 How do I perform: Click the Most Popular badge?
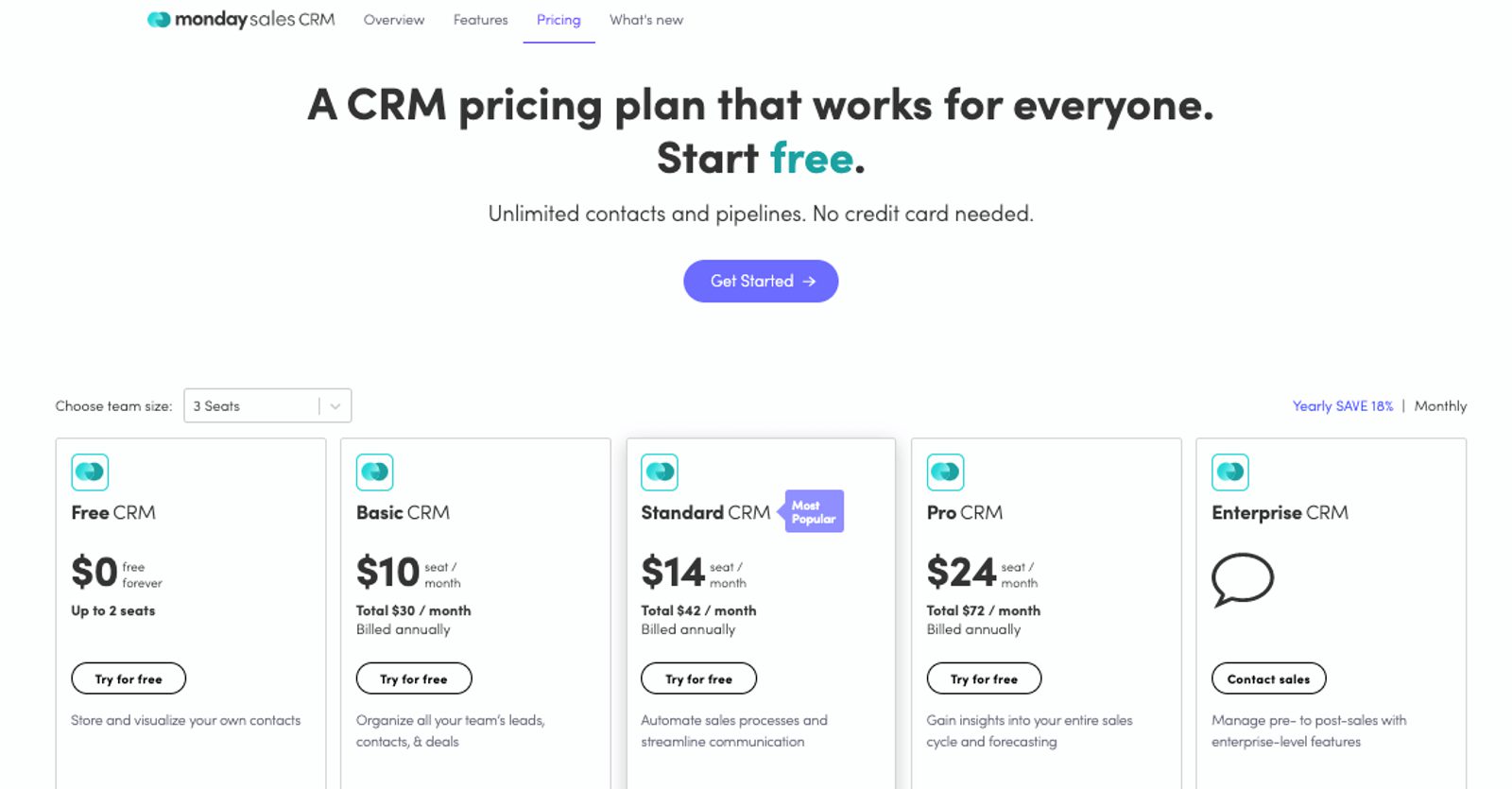point(813,512)
